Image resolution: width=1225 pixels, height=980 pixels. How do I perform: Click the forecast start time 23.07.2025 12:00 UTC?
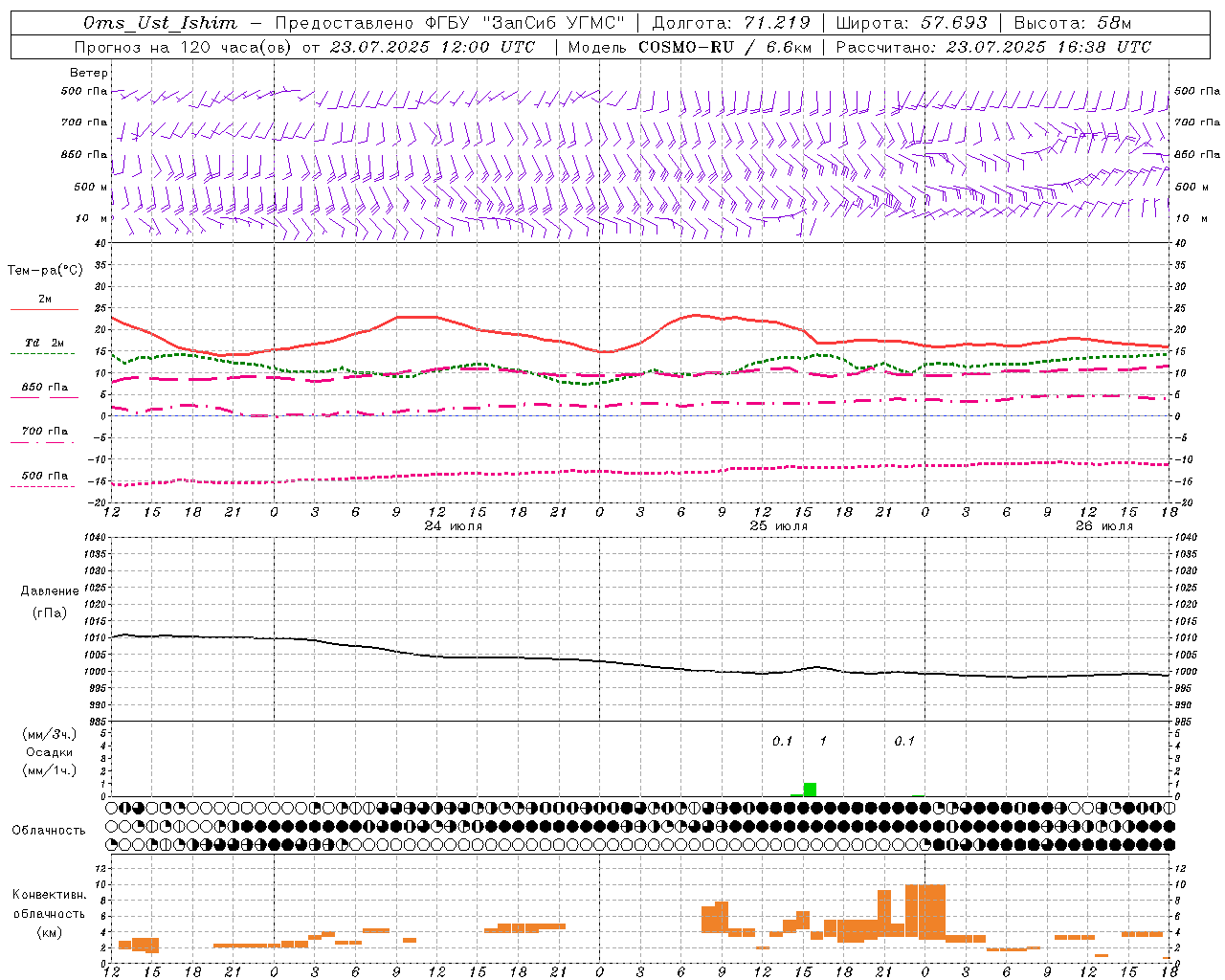[433, 47]
